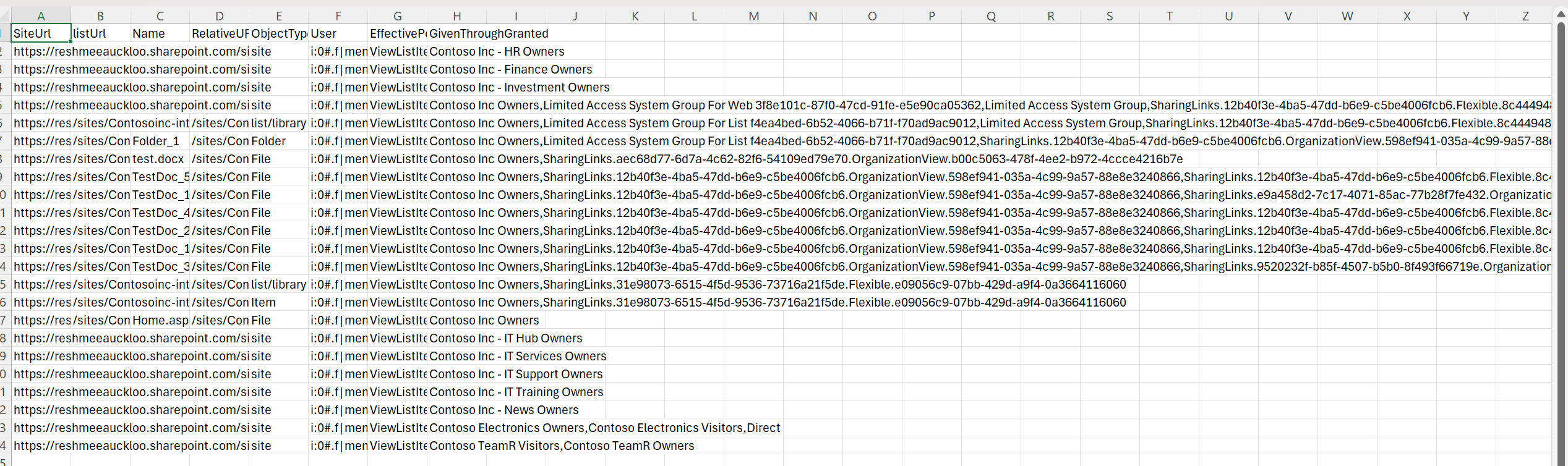Select 'File' cell in the test.docx row

coord(278,159)
